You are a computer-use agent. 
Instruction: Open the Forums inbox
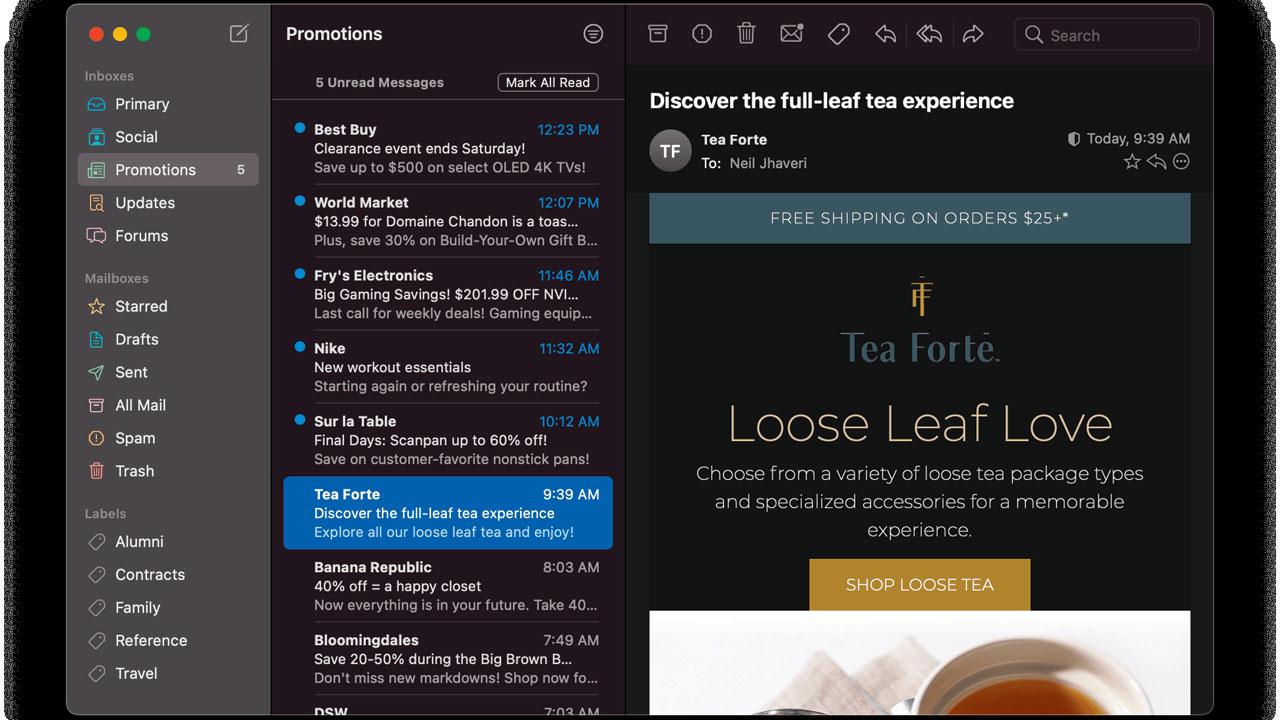168,236
